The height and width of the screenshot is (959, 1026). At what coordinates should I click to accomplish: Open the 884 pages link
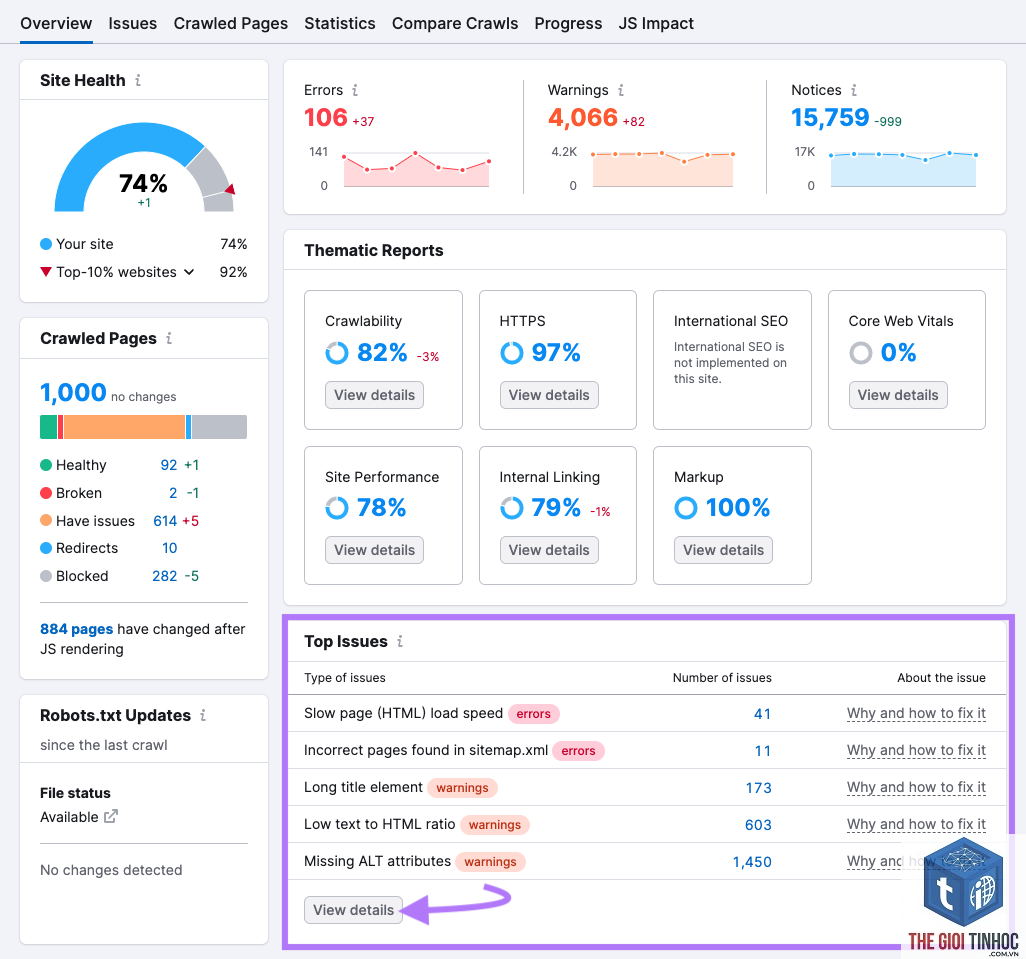click(x=77, y=629)
